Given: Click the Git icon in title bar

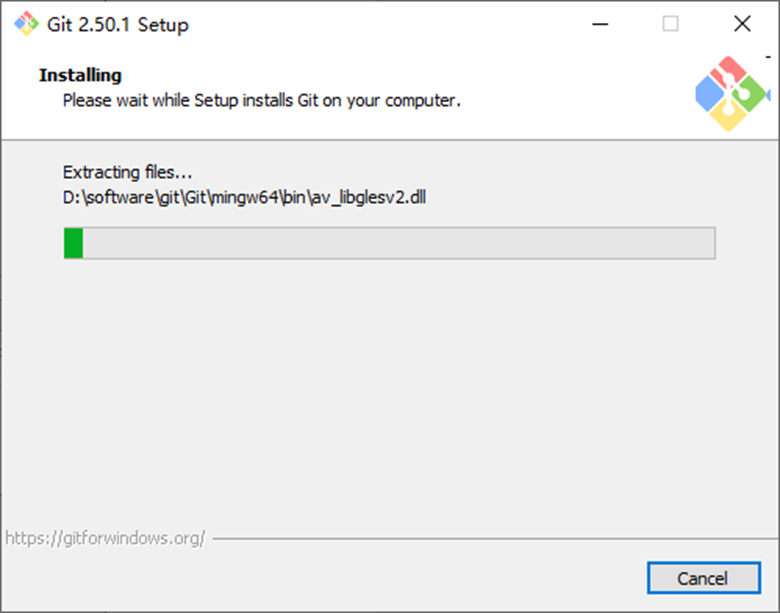Looking at the screenshot, I should coord(26,24).
